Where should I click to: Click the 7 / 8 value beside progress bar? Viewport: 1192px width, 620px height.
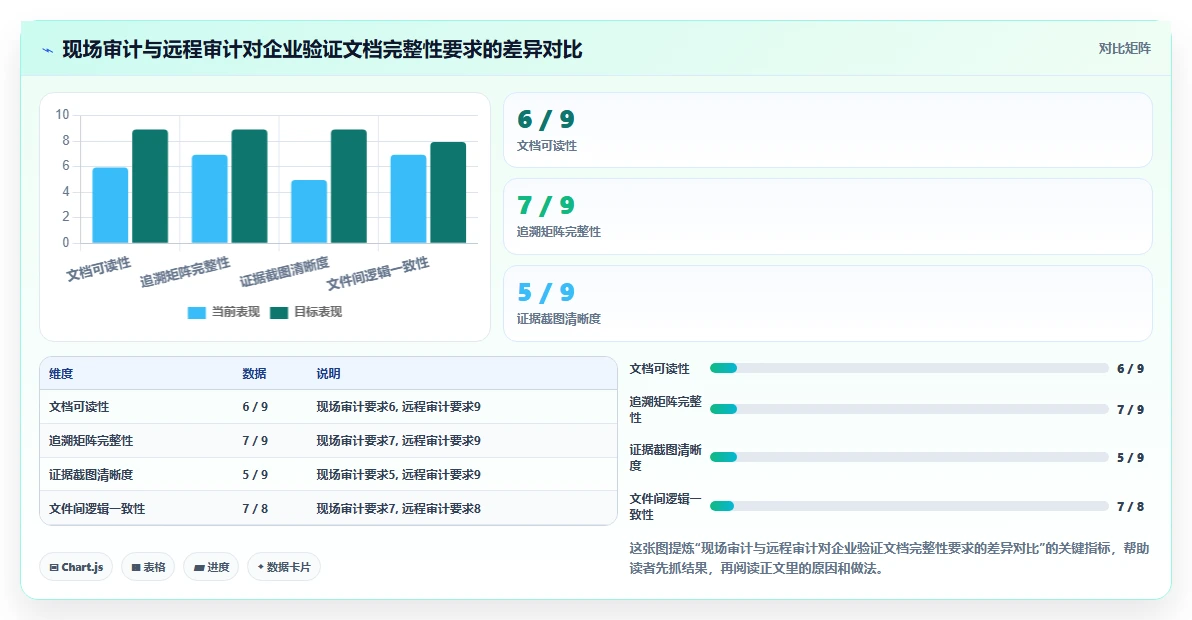[1130, 507]
